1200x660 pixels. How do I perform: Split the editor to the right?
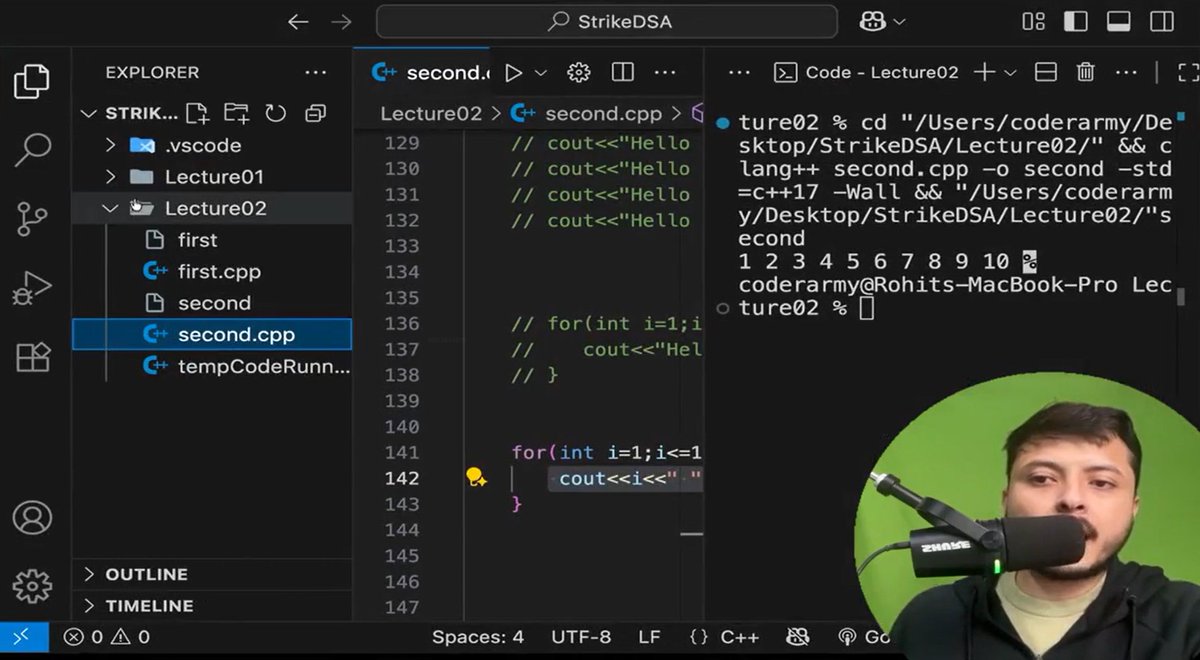point(622,72)
